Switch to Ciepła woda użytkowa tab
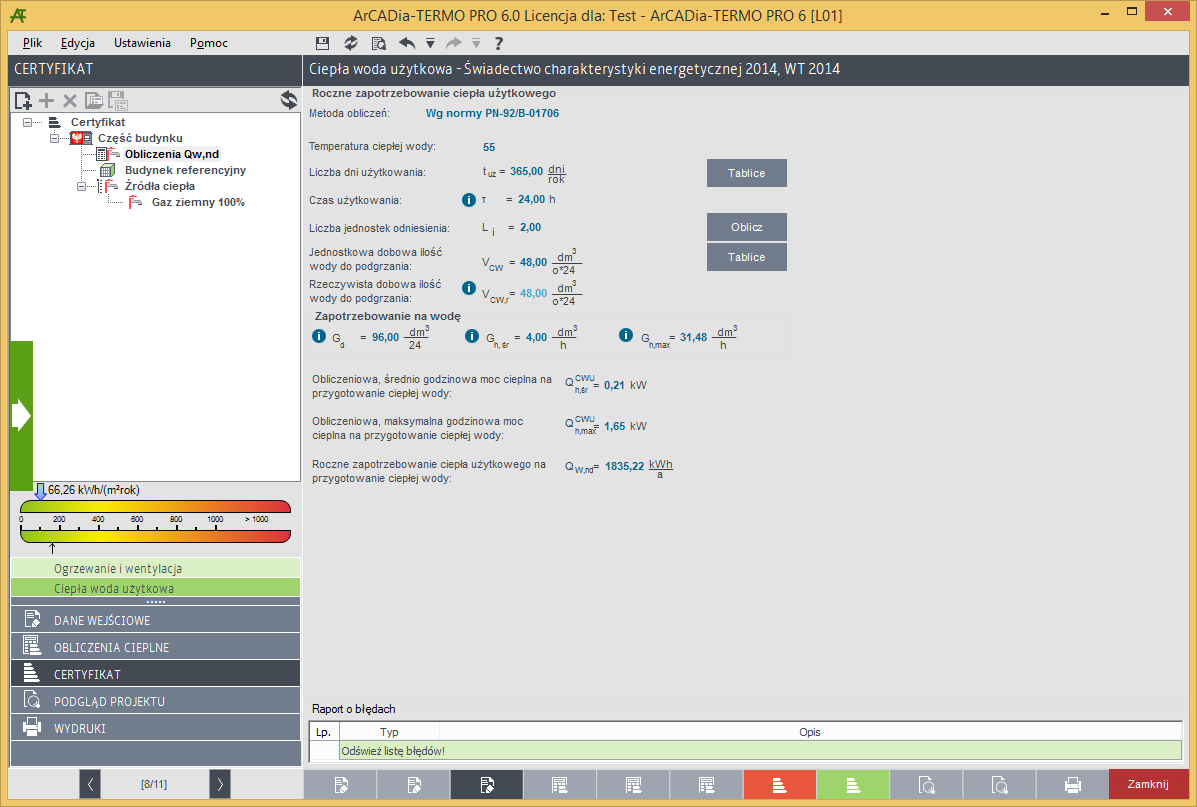This screenshot has width=1197, height=807. point(156,588)
